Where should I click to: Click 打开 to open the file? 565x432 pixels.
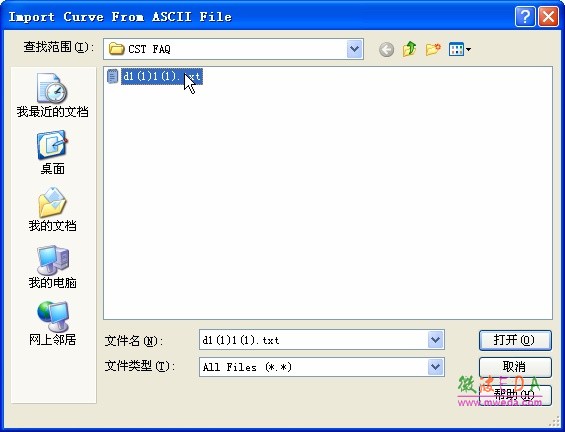(515, 340)
